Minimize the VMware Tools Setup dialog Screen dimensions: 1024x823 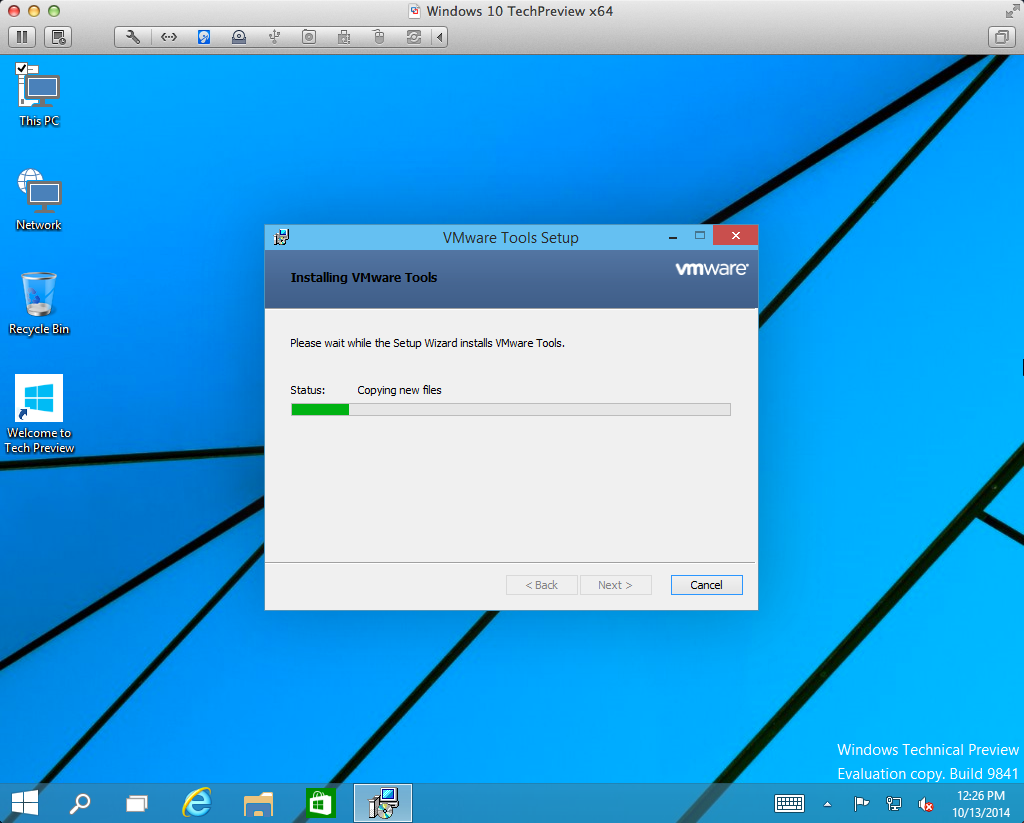point(673,236)
